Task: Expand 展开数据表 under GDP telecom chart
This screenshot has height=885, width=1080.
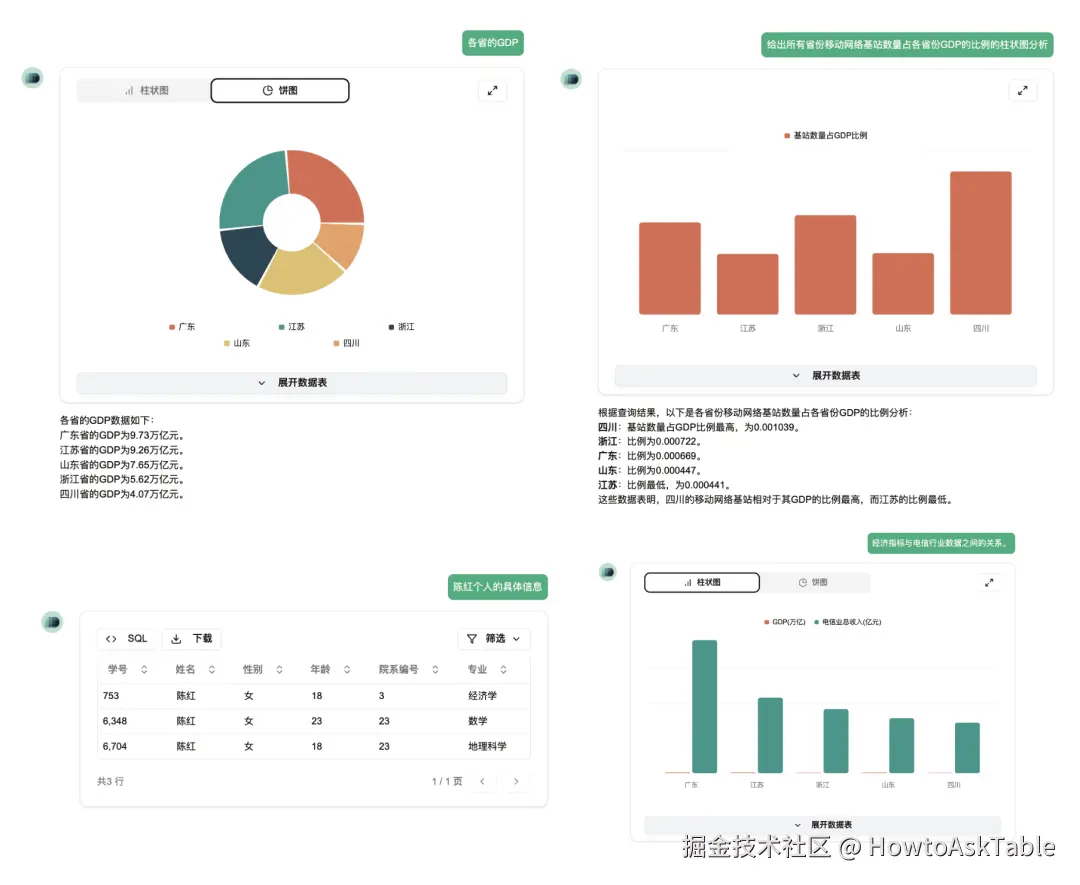Action: pos(822,824)
